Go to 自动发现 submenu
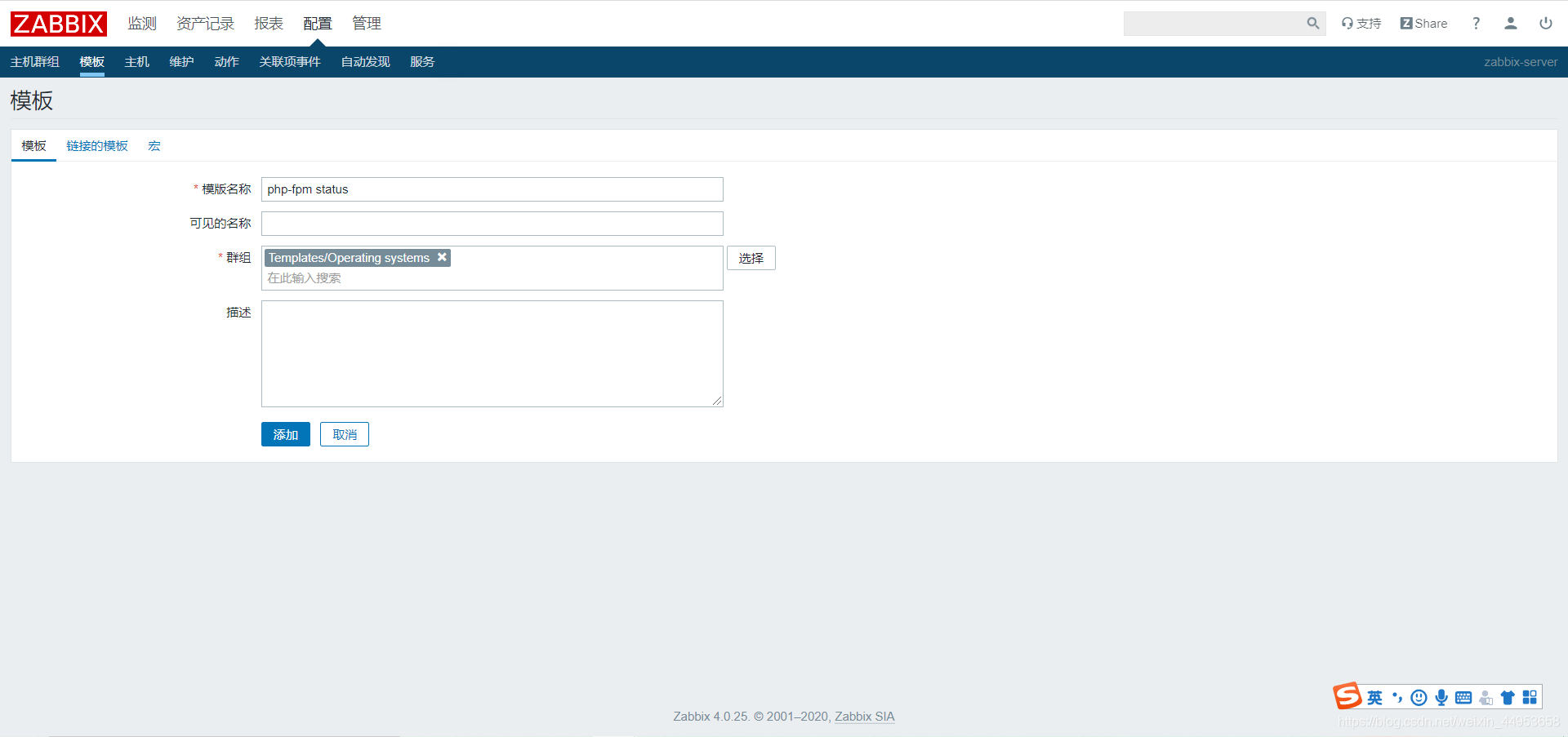 pos(366,62)
